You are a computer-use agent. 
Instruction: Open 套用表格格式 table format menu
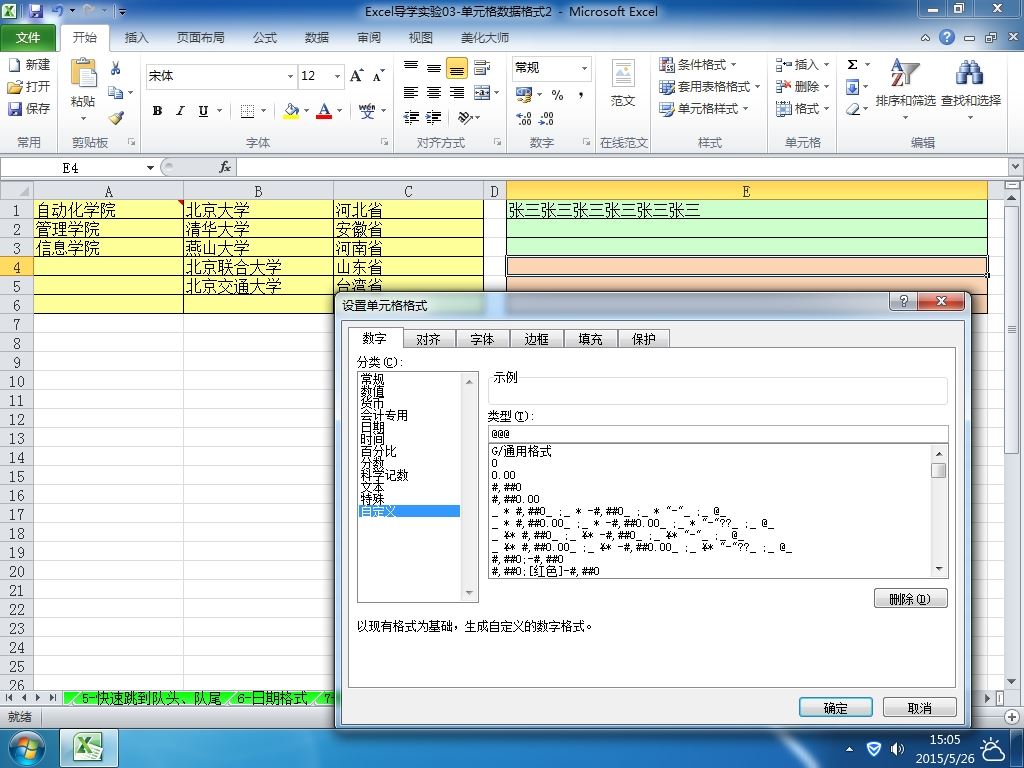click(709, 87)
